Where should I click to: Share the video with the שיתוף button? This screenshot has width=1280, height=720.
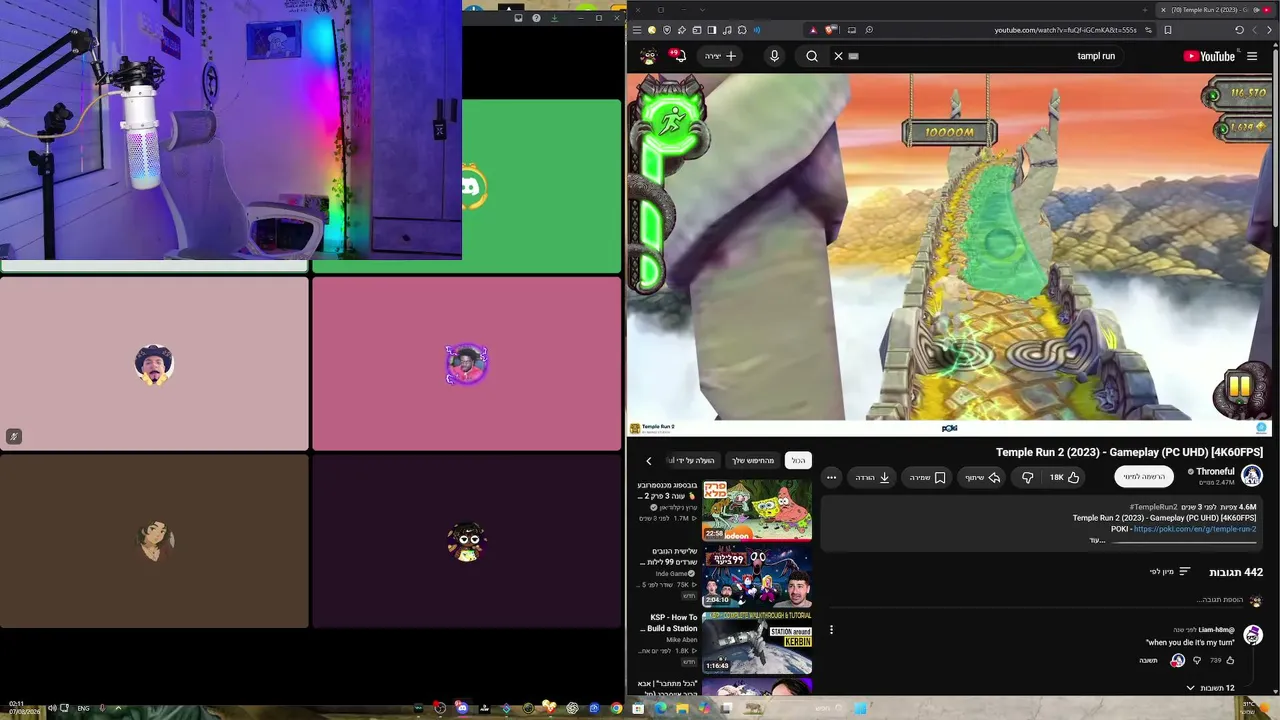click(x=983, y=478)
